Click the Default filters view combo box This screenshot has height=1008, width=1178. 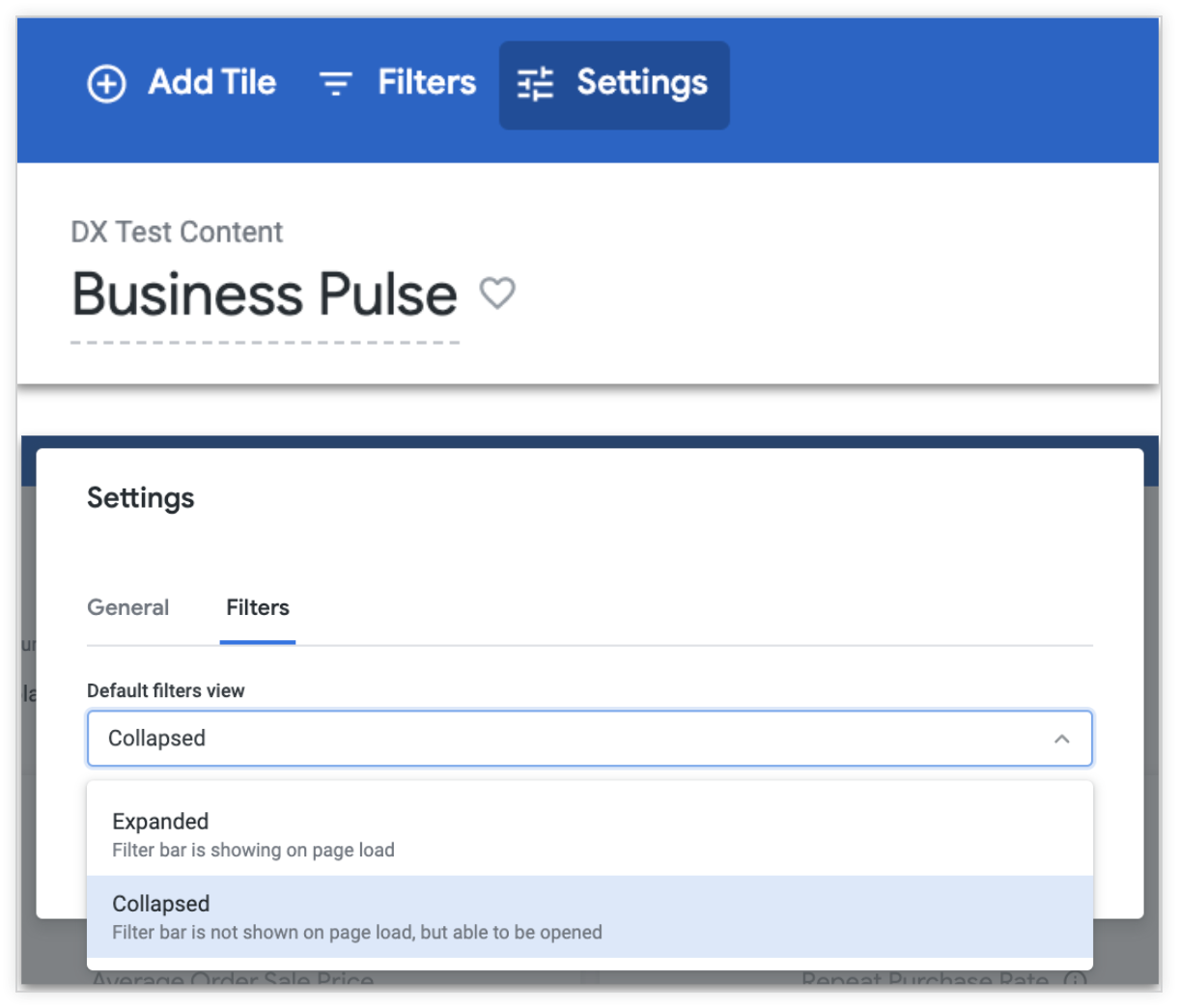tap(579, 739)
